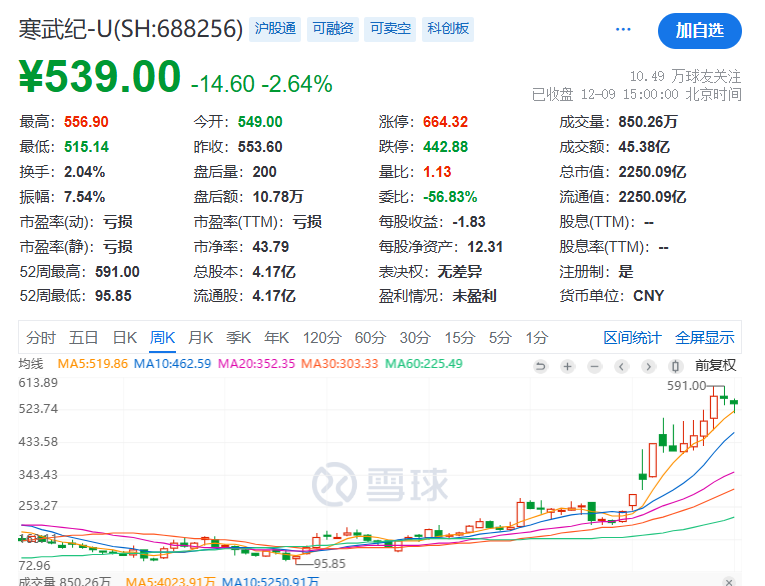Switch to the 120分 chart tab
The width and height of the screenshot is (765, 586).
[x=322, y=338]
